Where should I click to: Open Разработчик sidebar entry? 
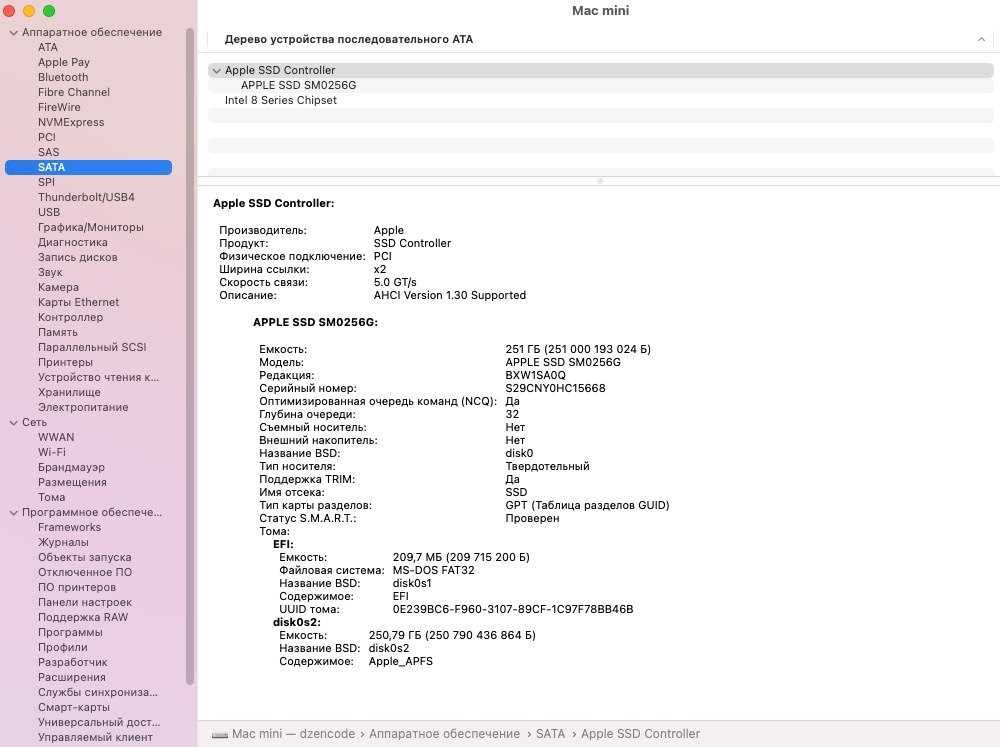[x=73, y=662]
